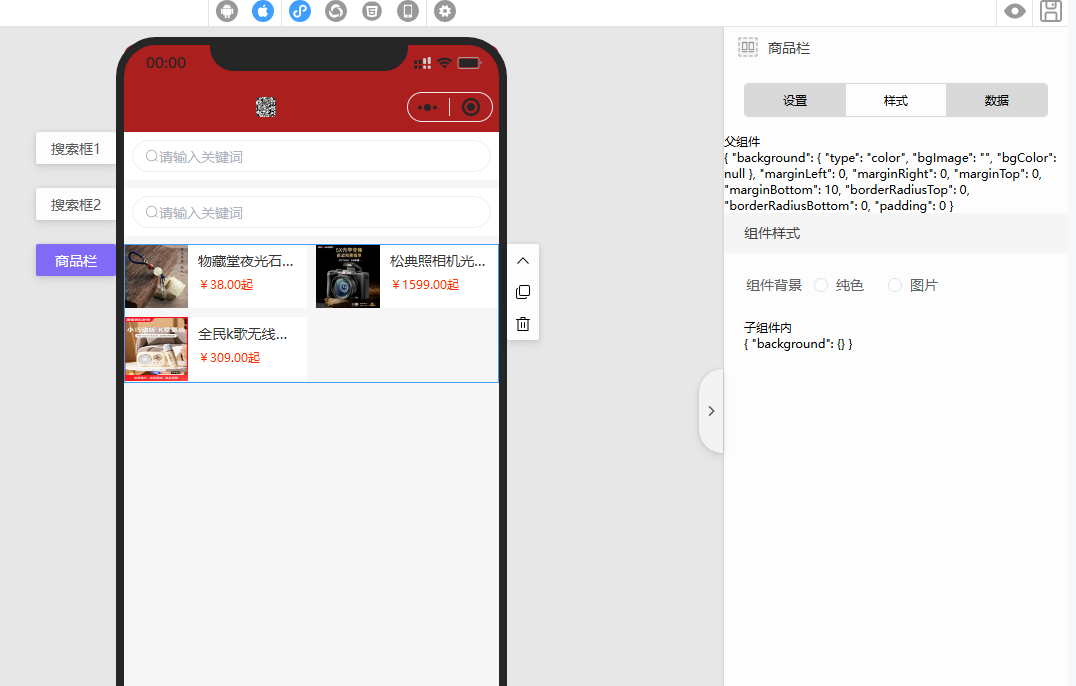The width and height of the screenshot is (1076, 686).
Task: Click the 搜索框1 component label
Action: click(76, 148)
